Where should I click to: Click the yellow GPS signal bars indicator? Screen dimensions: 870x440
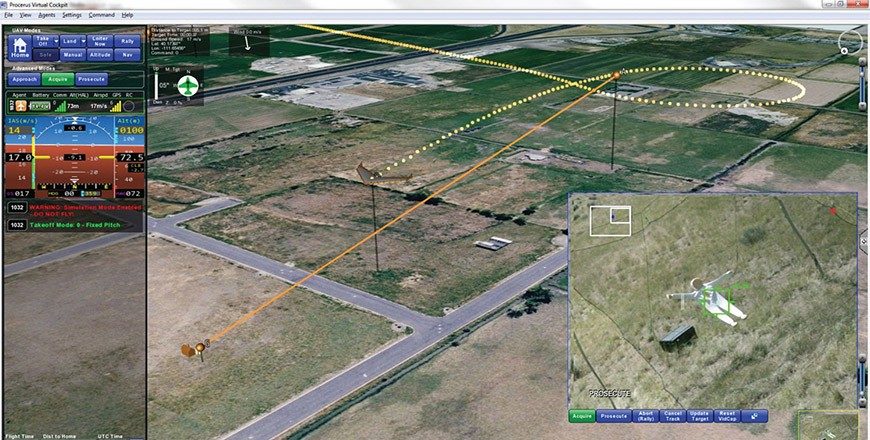coord(115,105)
